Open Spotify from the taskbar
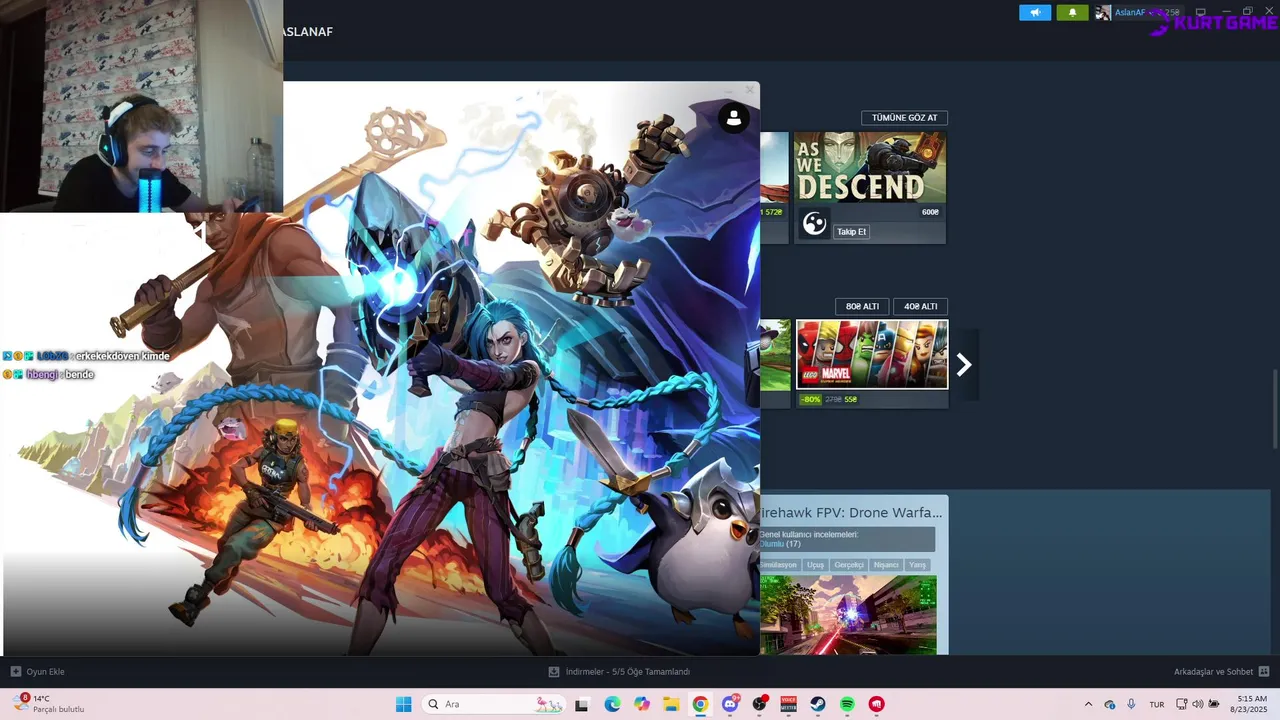Image resolution: width=1280 pixels, height=720 pixels. [847, 704]
